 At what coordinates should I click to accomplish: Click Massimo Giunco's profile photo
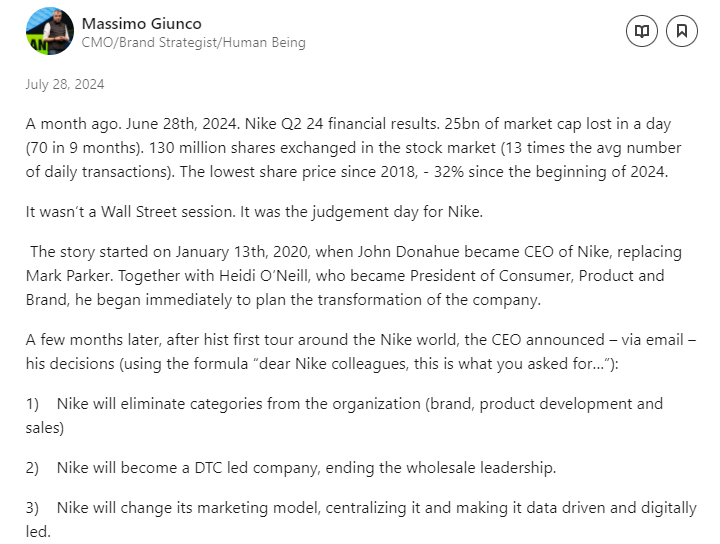[50, 31]
